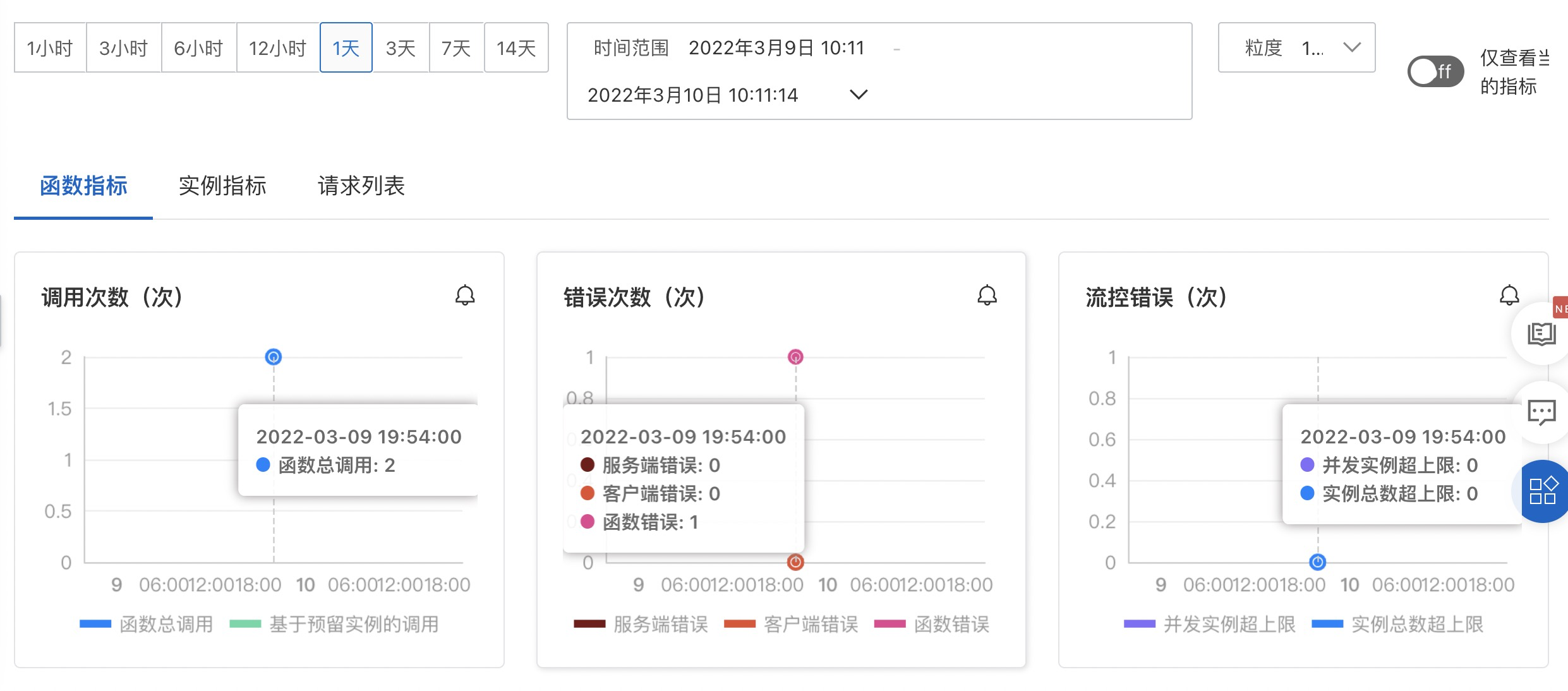The width and height of the screenshot is (1568, 691).
Task: Click the 函数总调用: 2 tooltip value
Action: [x=326, y=466]
